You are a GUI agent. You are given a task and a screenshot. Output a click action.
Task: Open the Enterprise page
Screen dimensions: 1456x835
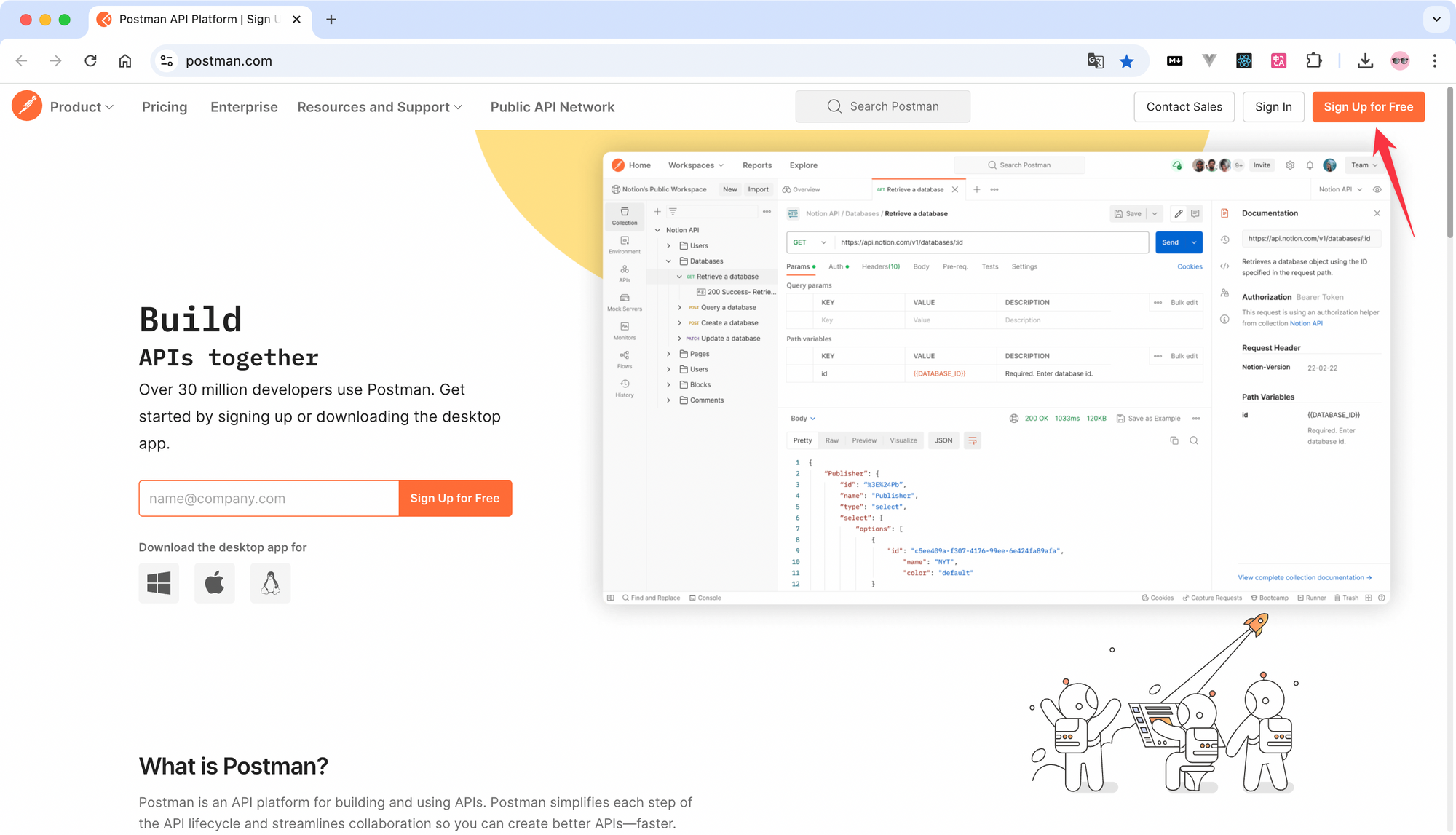pos(244,107)
